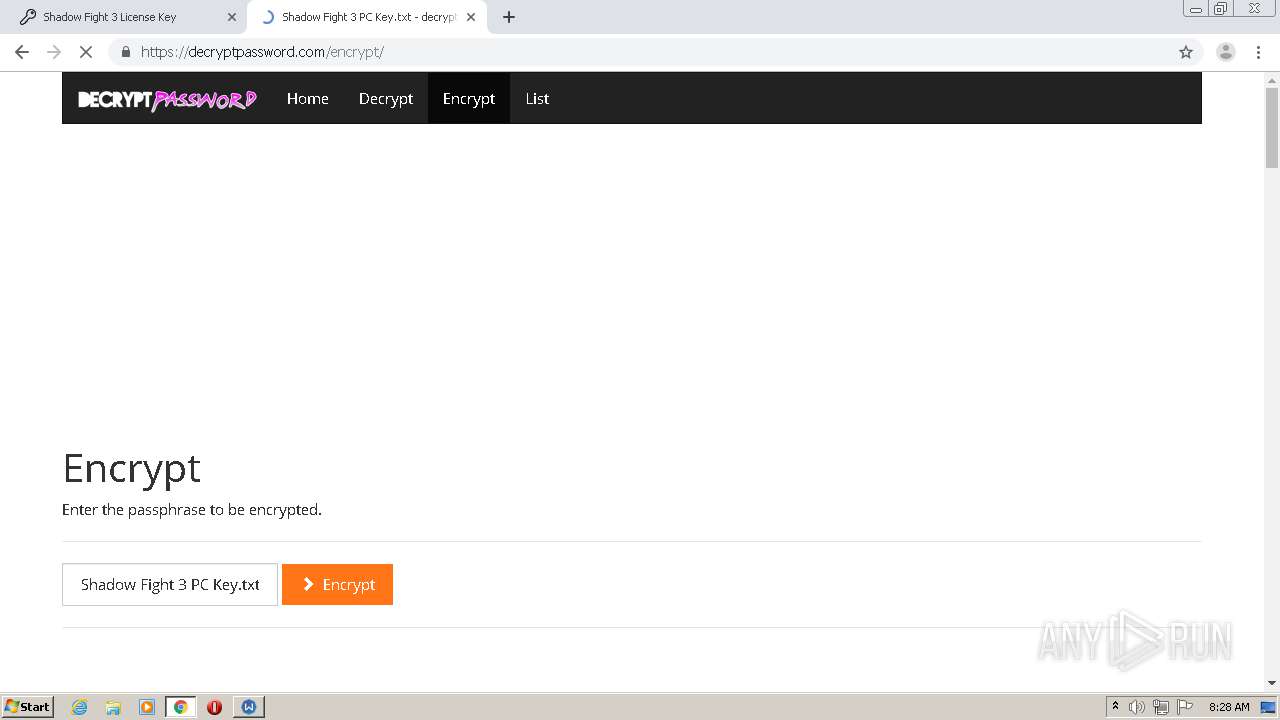Click the 8:28 AM system clock
Screen dimensions: 1280x720
click(x=1229, y=707)
